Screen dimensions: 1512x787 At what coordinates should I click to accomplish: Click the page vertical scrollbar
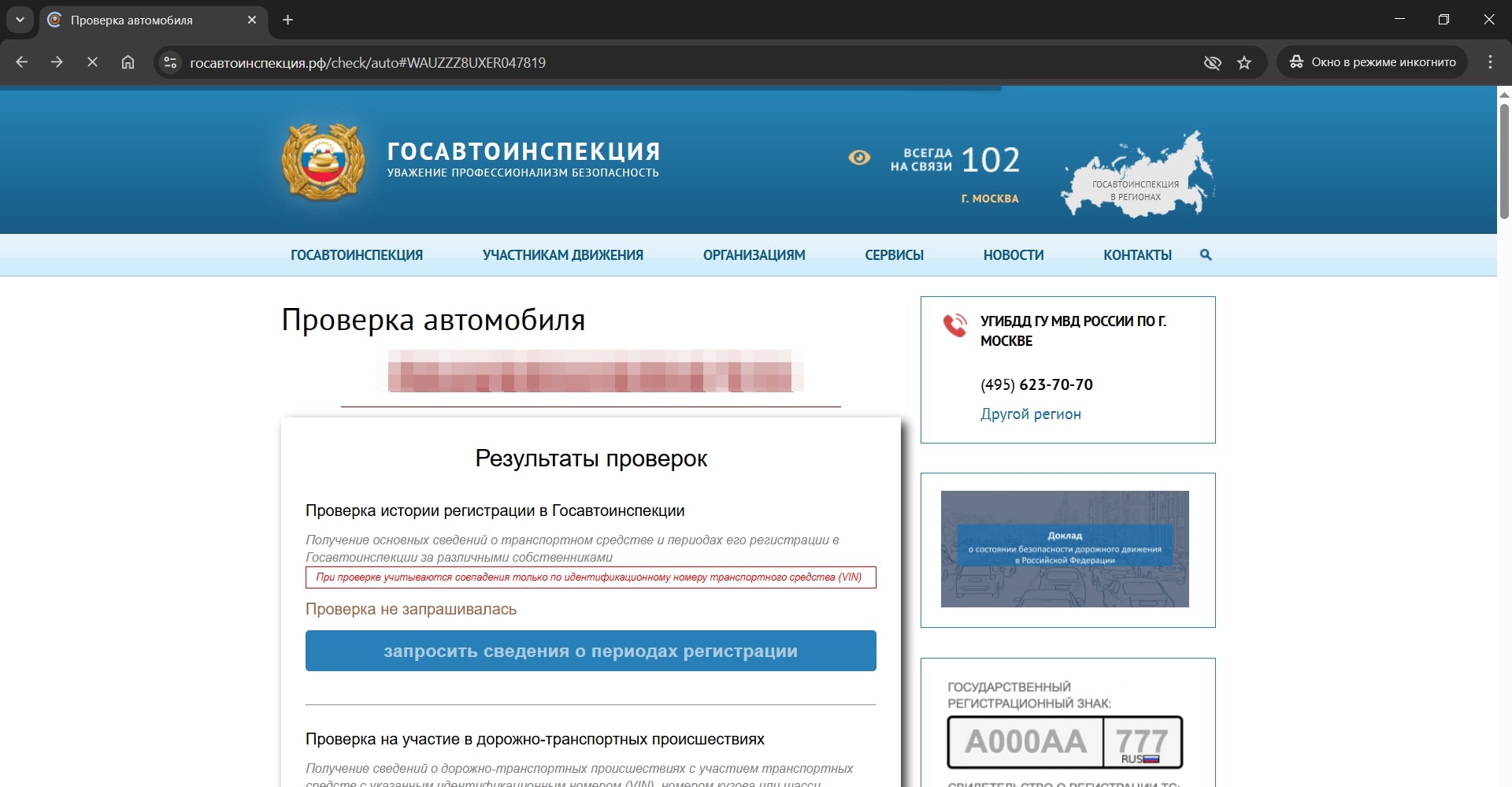1503,161
